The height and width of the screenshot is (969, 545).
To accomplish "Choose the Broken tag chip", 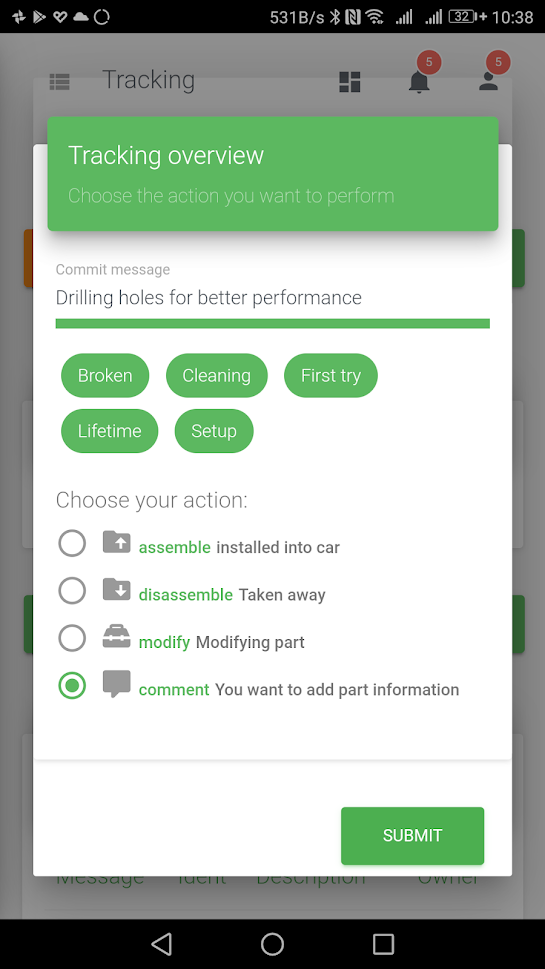I will pos(105,375).
